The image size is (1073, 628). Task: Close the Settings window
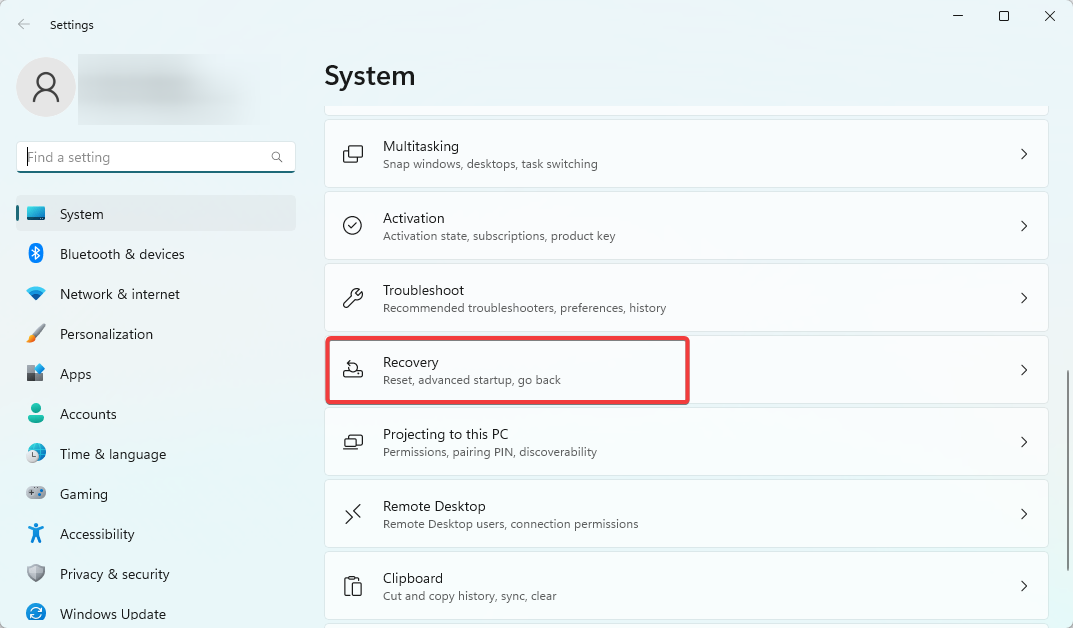pos(1050,16)
